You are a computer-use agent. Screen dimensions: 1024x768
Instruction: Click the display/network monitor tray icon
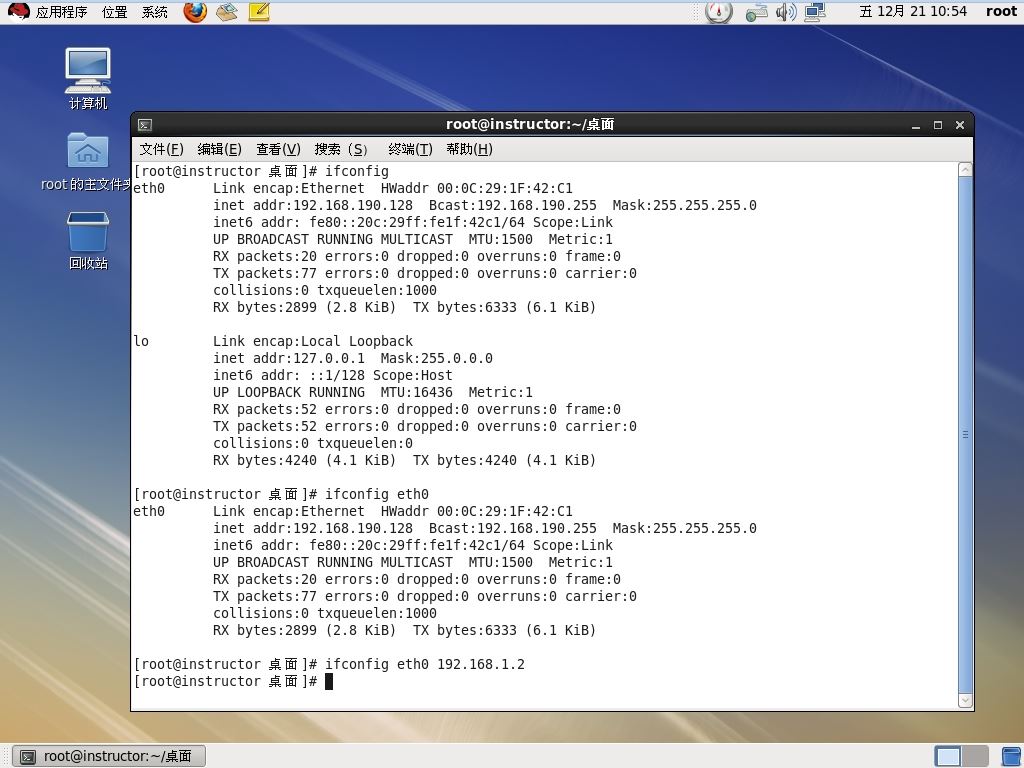coord(815,12)
